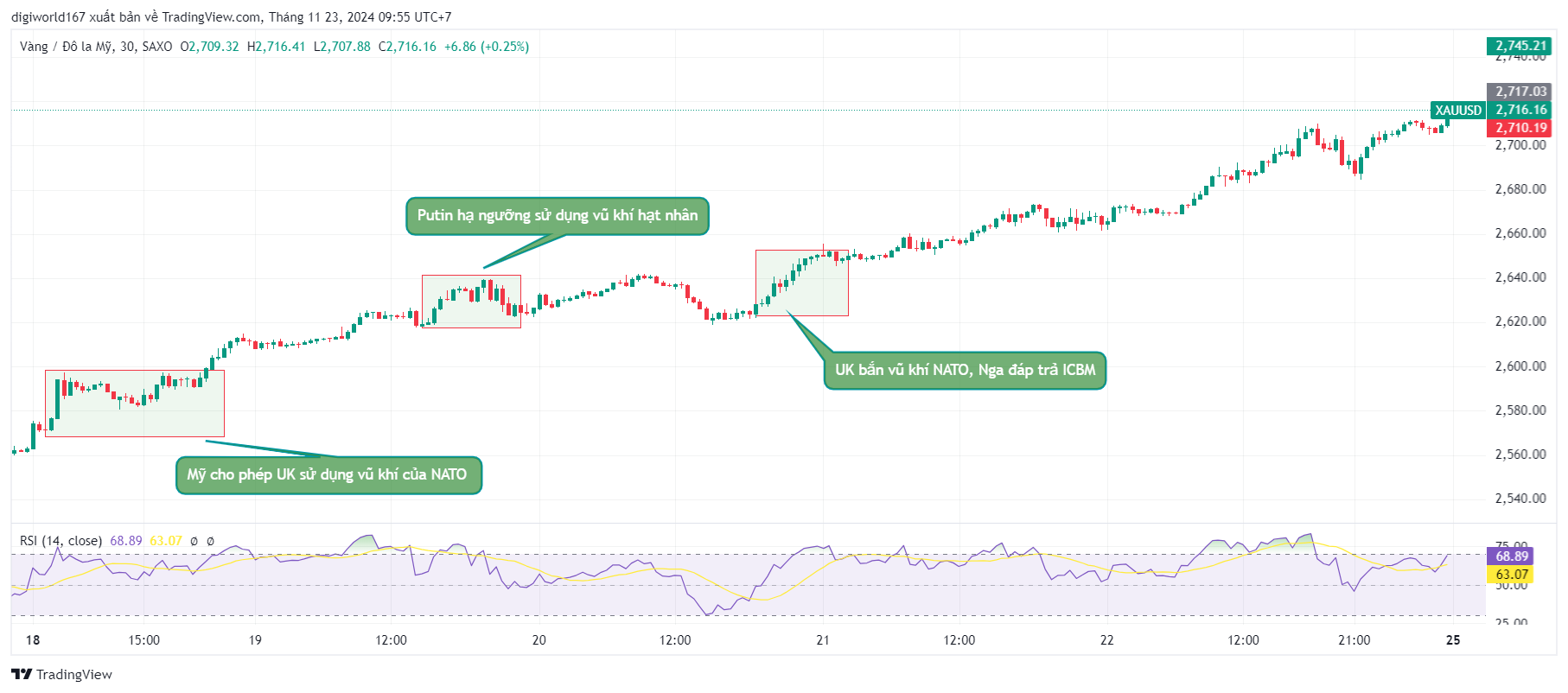Click the 2,620.00 price axis level
The height and width of the screenshot is (693, 1568).
pyautogui.click(x=1520, y=321)
